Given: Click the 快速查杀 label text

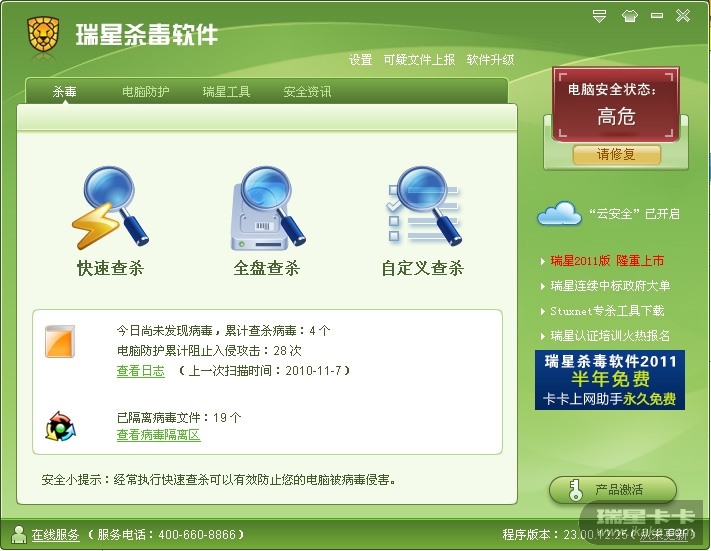Looking at the screenshot, I should click(x=110, y=268).
